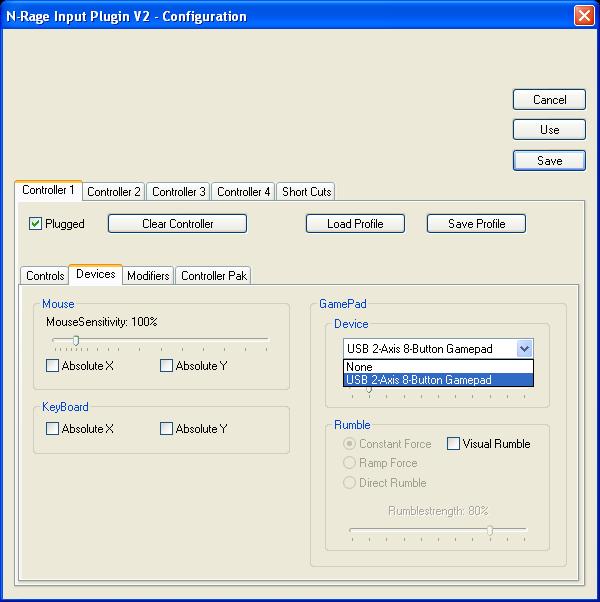Enable Mouse Absolute Y checkbox
Image resolution: width=600 pixels, height=602 pixels.
coord(166,366)
